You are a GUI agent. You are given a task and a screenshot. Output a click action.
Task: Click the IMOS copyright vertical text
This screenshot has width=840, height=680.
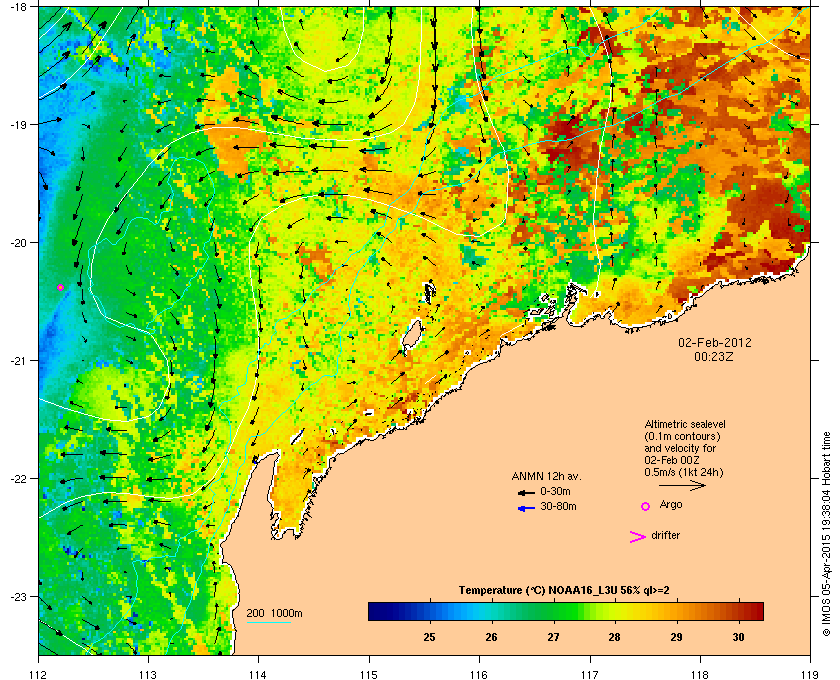(x=826, y=535)
